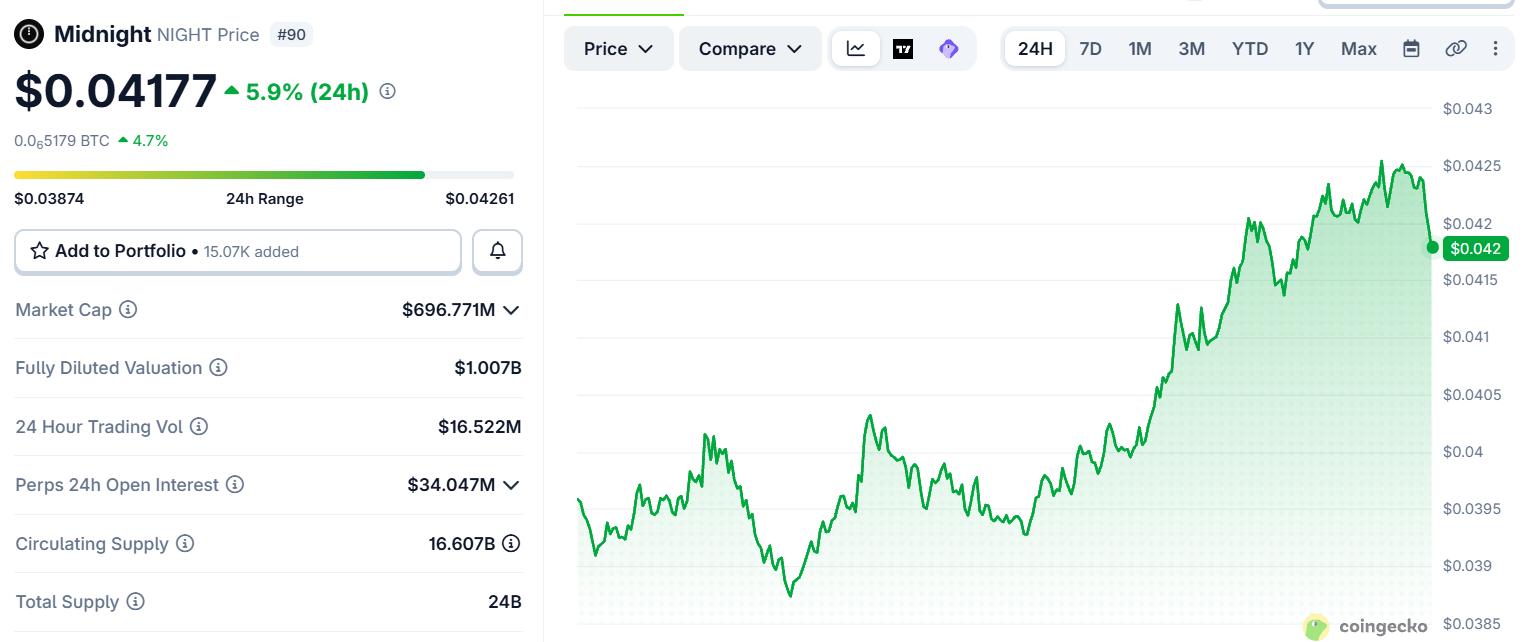1522x642 pixels.
Task: Click the Circulating Supply label info icon
Action: 185,544
